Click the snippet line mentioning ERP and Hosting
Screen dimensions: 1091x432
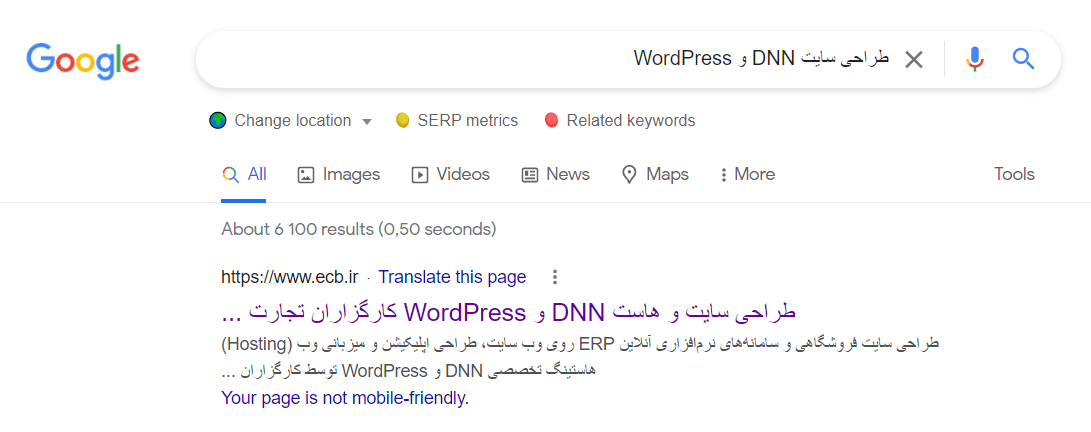tap(580, 344)
